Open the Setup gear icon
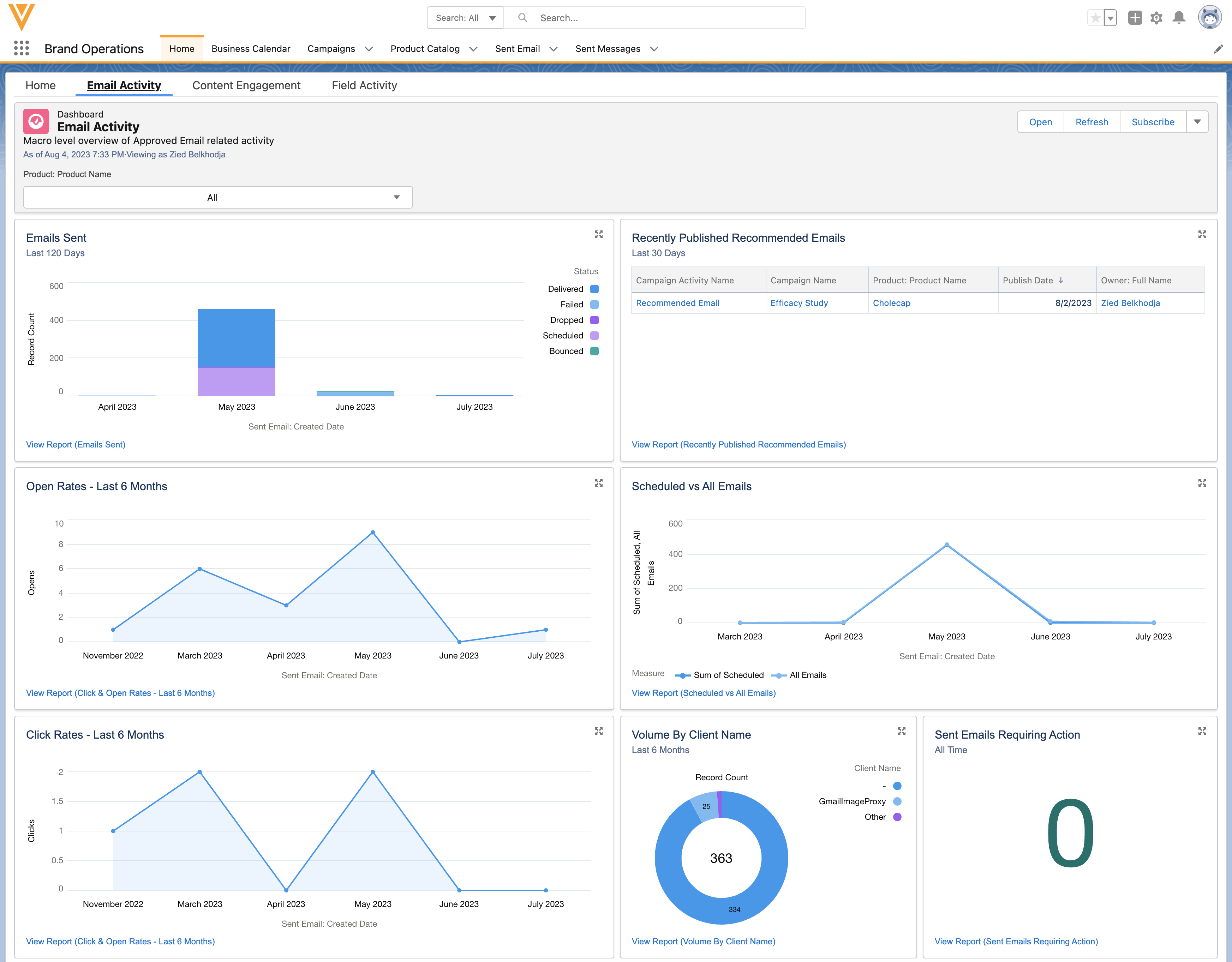Image resolution: width=1232 pixels, height=962 pixels. [x=1156, y=18]
